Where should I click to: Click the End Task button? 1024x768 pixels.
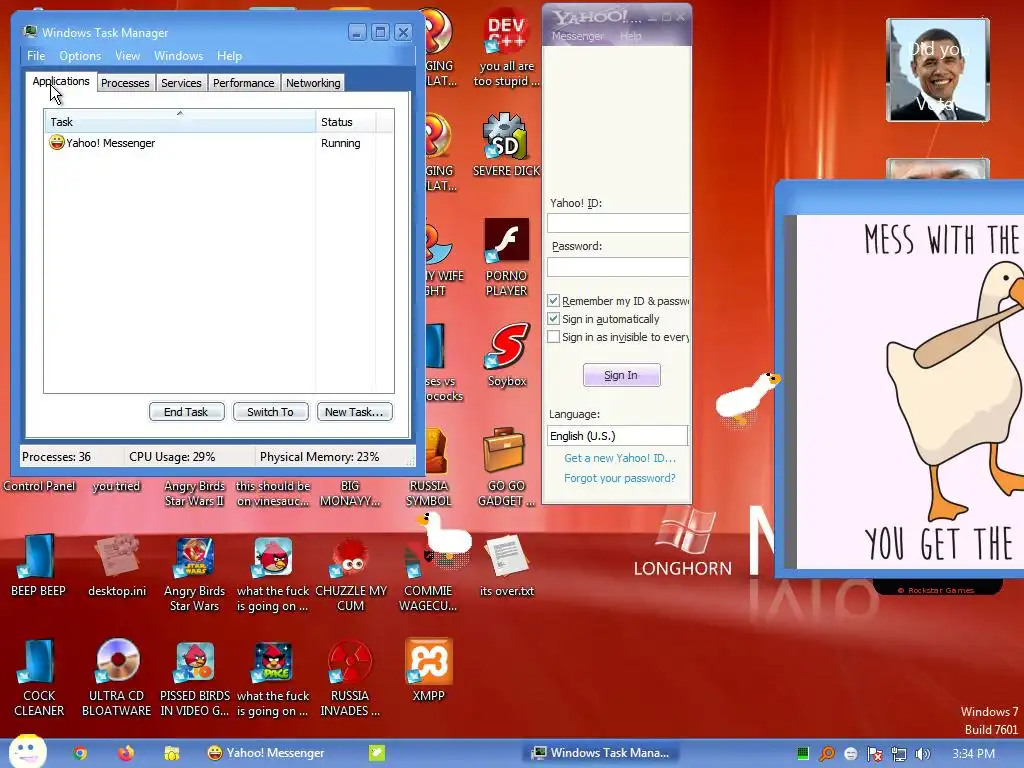186,412
